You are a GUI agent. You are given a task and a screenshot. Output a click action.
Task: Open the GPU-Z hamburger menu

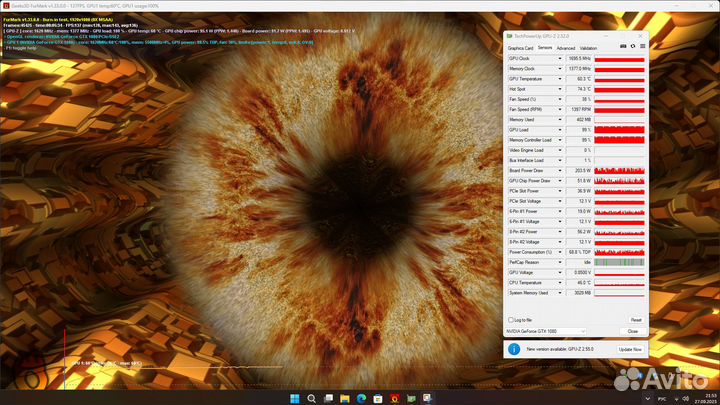coord(642,46)
